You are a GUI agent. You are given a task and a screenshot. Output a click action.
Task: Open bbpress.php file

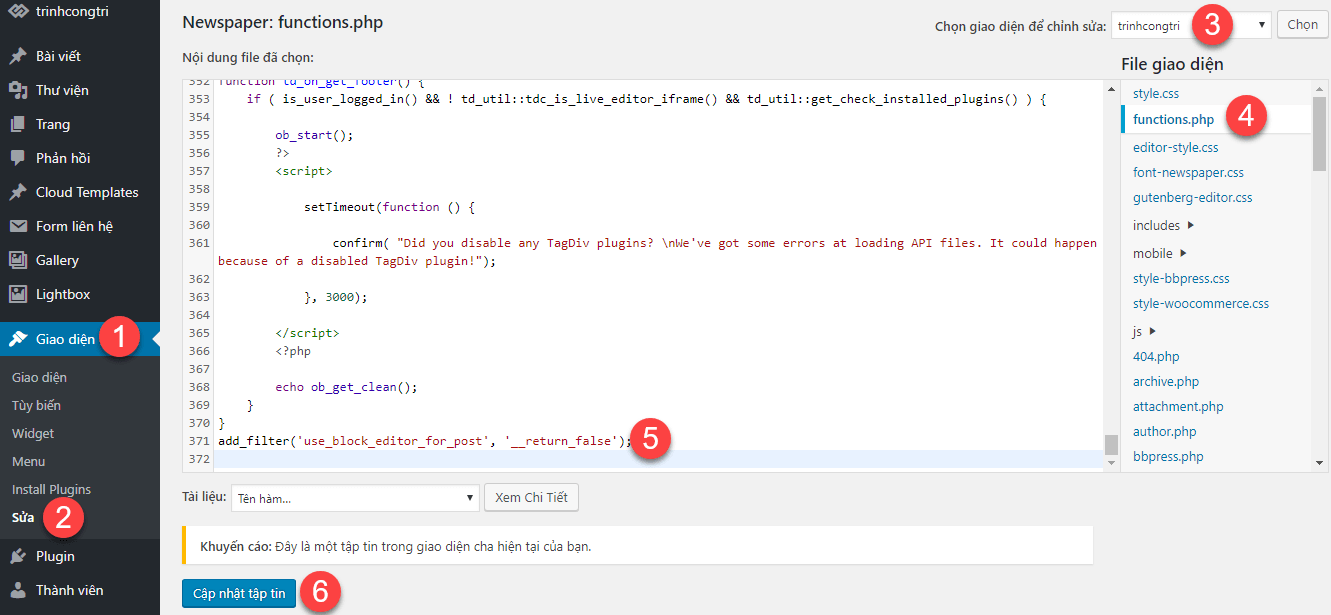tap(1168, 456)
